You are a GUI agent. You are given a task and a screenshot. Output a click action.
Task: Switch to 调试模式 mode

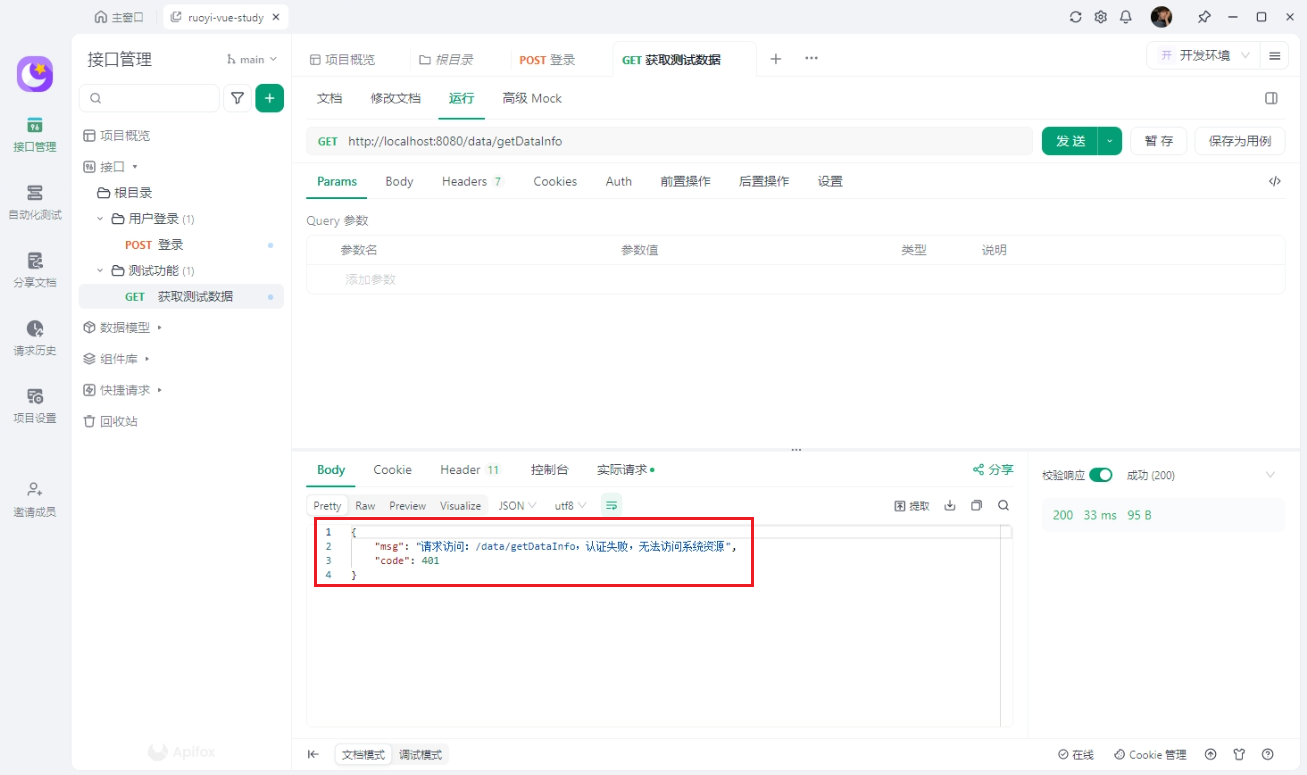[420, 755]
